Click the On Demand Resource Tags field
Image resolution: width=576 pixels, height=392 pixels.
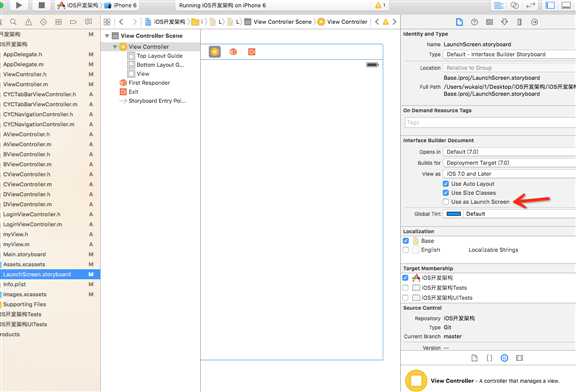490,122
